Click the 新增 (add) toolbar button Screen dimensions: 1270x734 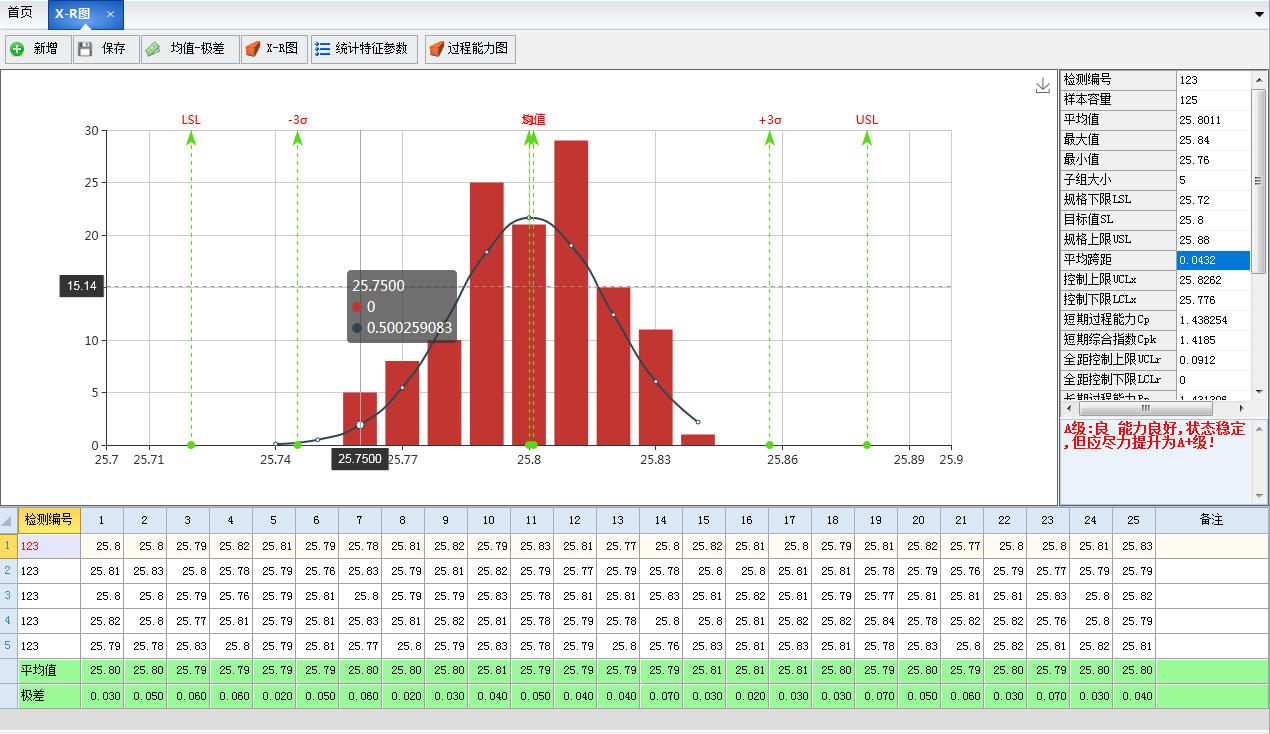coord(38,49)
